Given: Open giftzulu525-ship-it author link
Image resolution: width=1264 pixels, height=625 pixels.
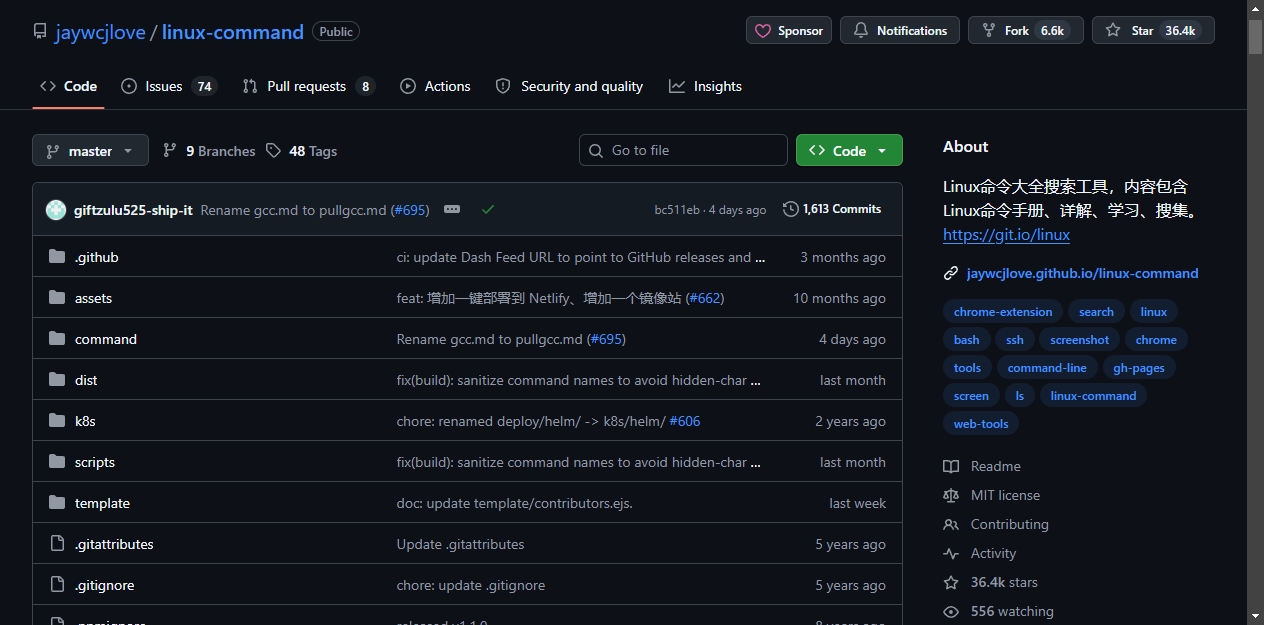Looking at the screenshot, I should 133,210.
